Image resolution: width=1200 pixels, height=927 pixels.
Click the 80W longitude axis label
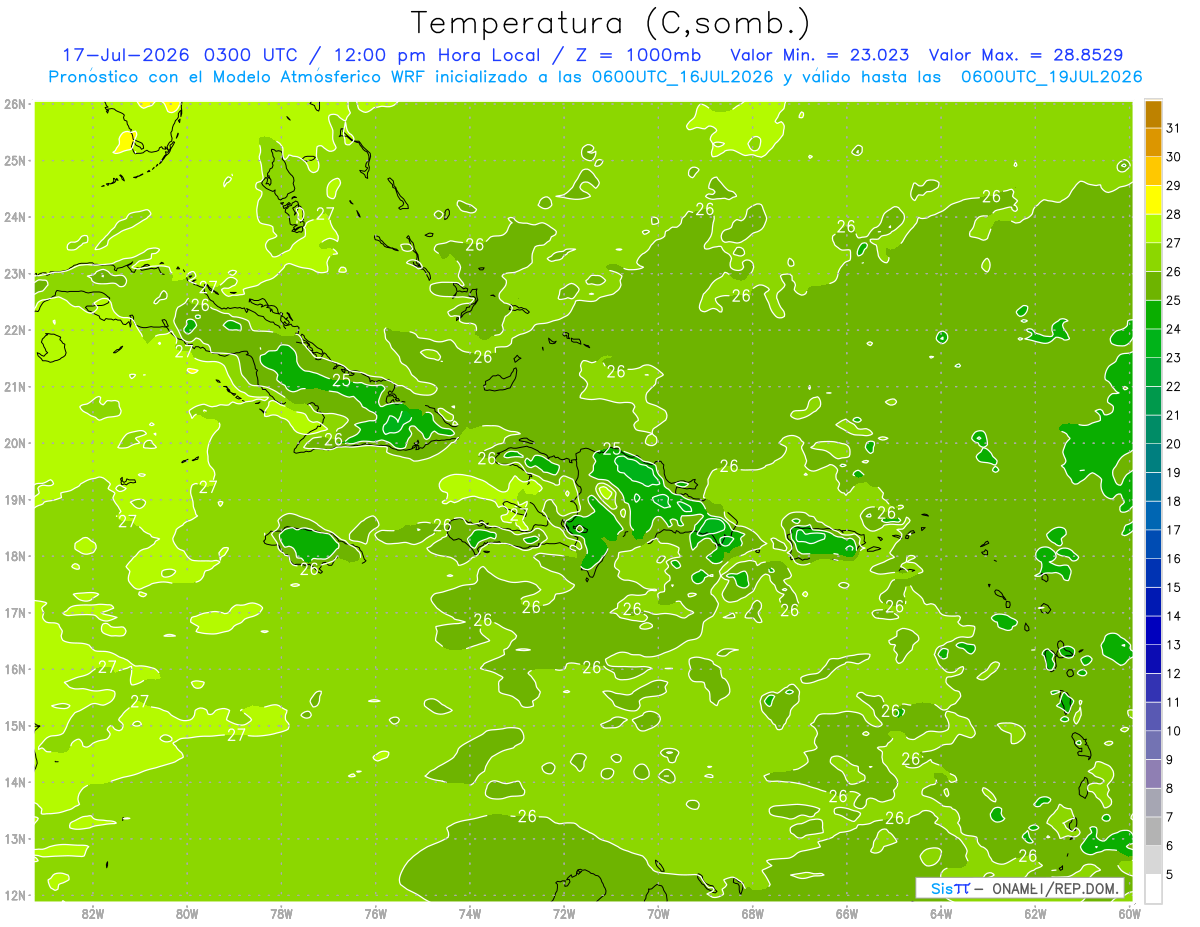[x=187, y=913]
